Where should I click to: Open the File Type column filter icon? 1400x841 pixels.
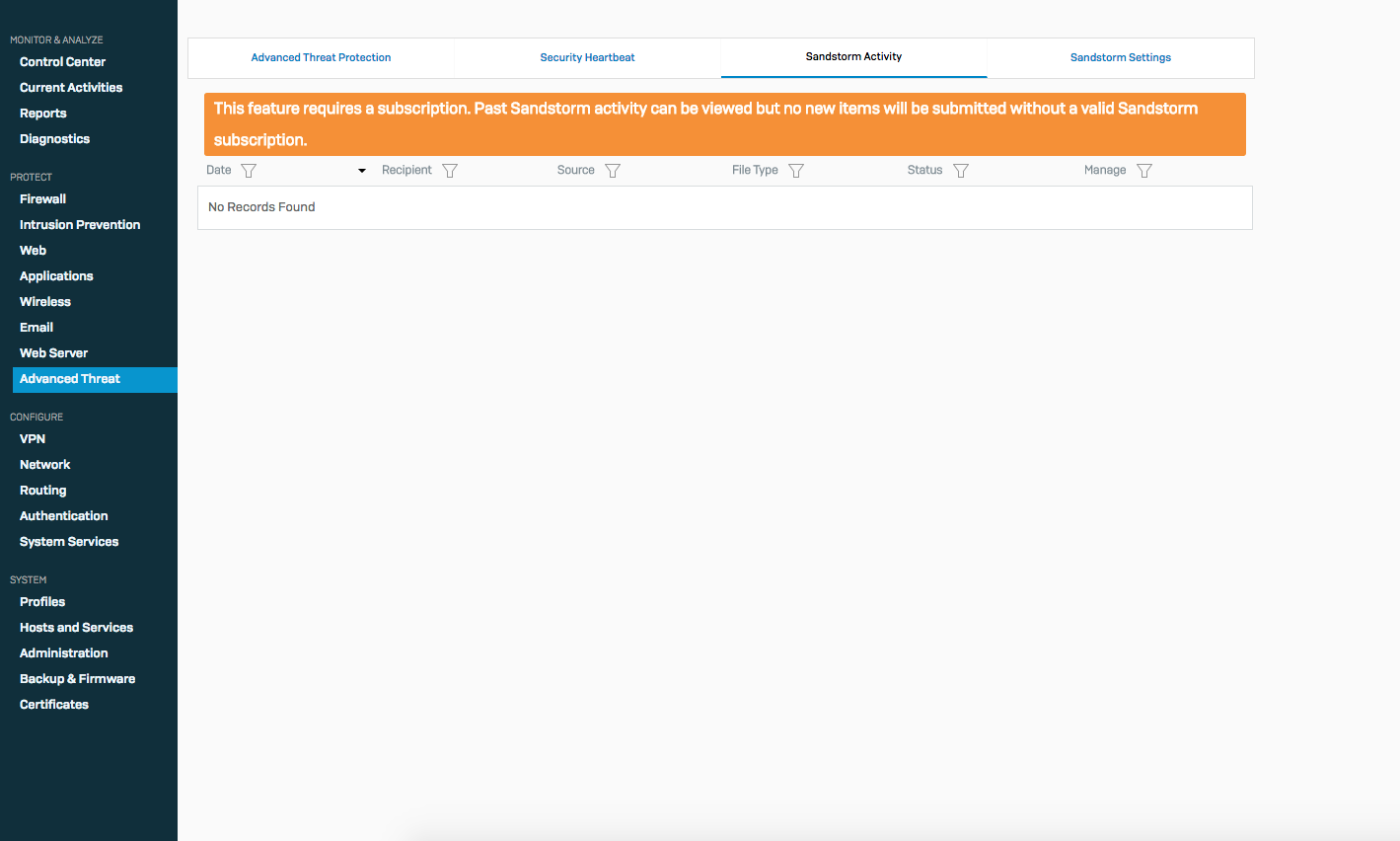(796, 171)
